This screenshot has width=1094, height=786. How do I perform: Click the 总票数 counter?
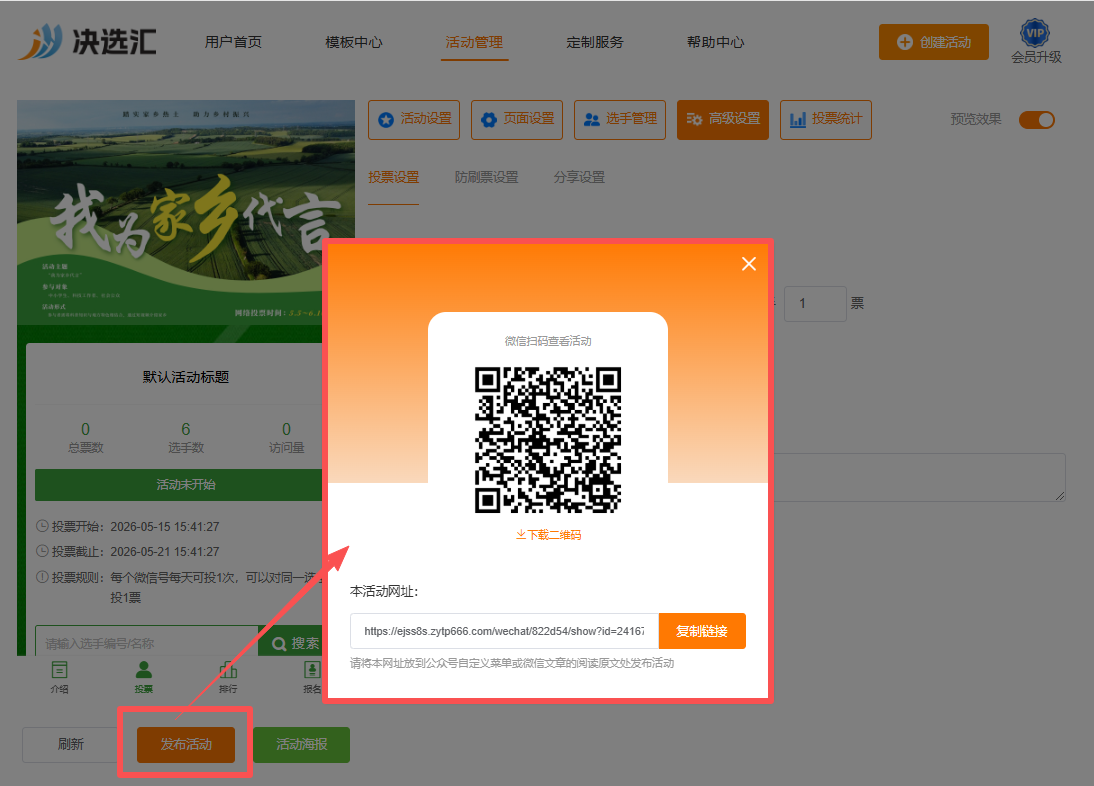point(85,437)
